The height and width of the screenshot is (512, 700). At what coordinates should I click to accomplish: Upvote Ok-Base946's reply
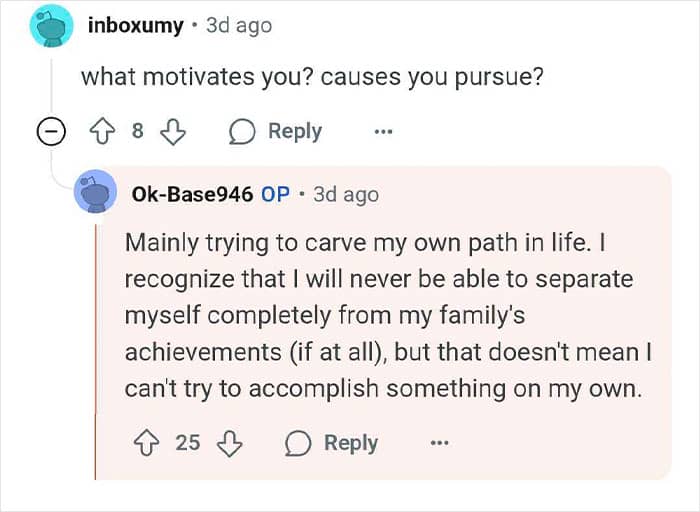point(146,443)
